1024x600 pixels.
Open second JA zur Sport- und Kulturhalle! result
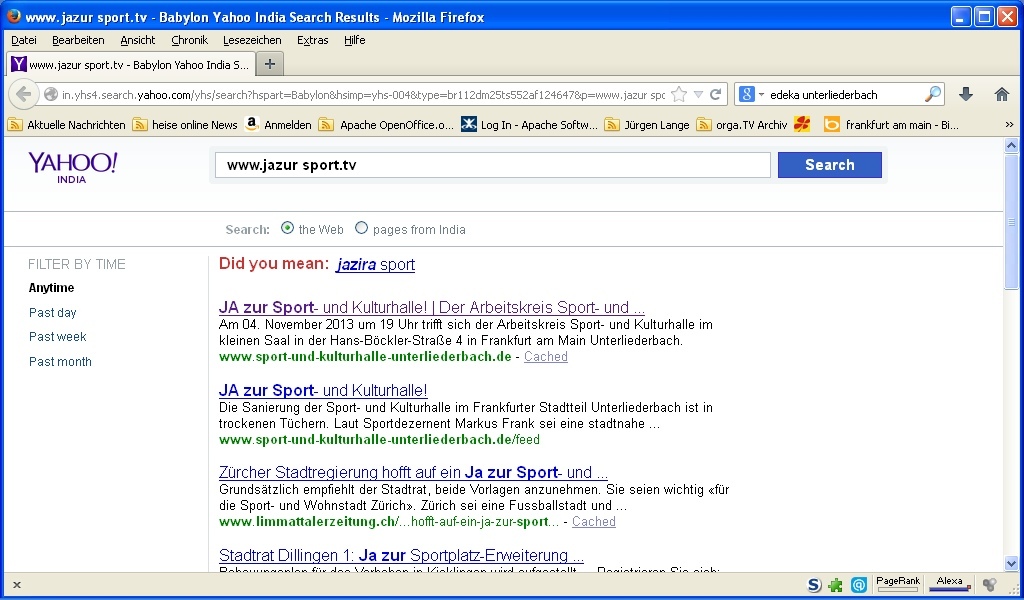coord(323,390)
